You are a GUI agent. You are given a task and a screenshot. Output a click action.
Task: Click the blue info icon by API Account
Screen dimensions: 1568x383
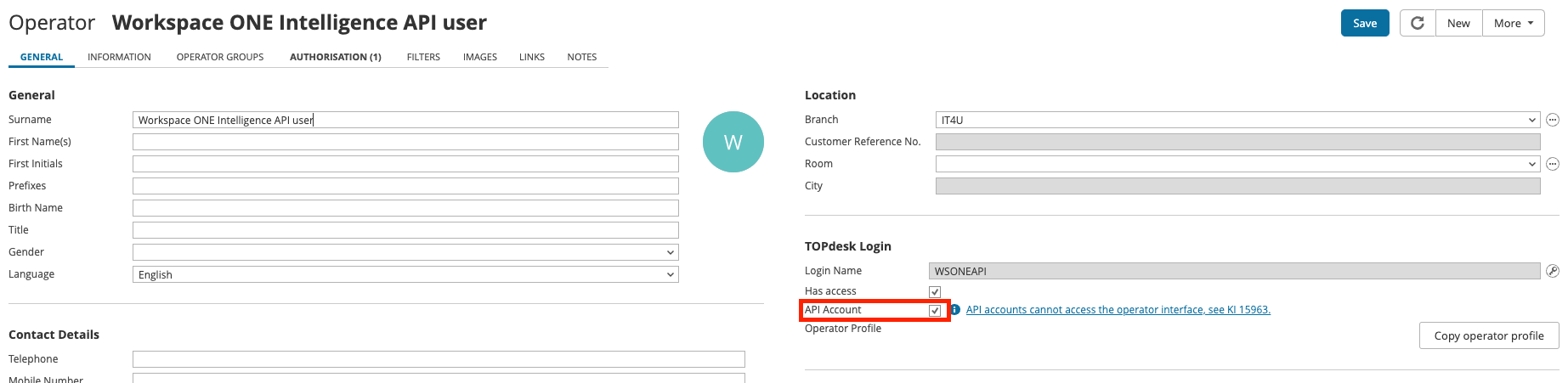click(x=955, y=310)
